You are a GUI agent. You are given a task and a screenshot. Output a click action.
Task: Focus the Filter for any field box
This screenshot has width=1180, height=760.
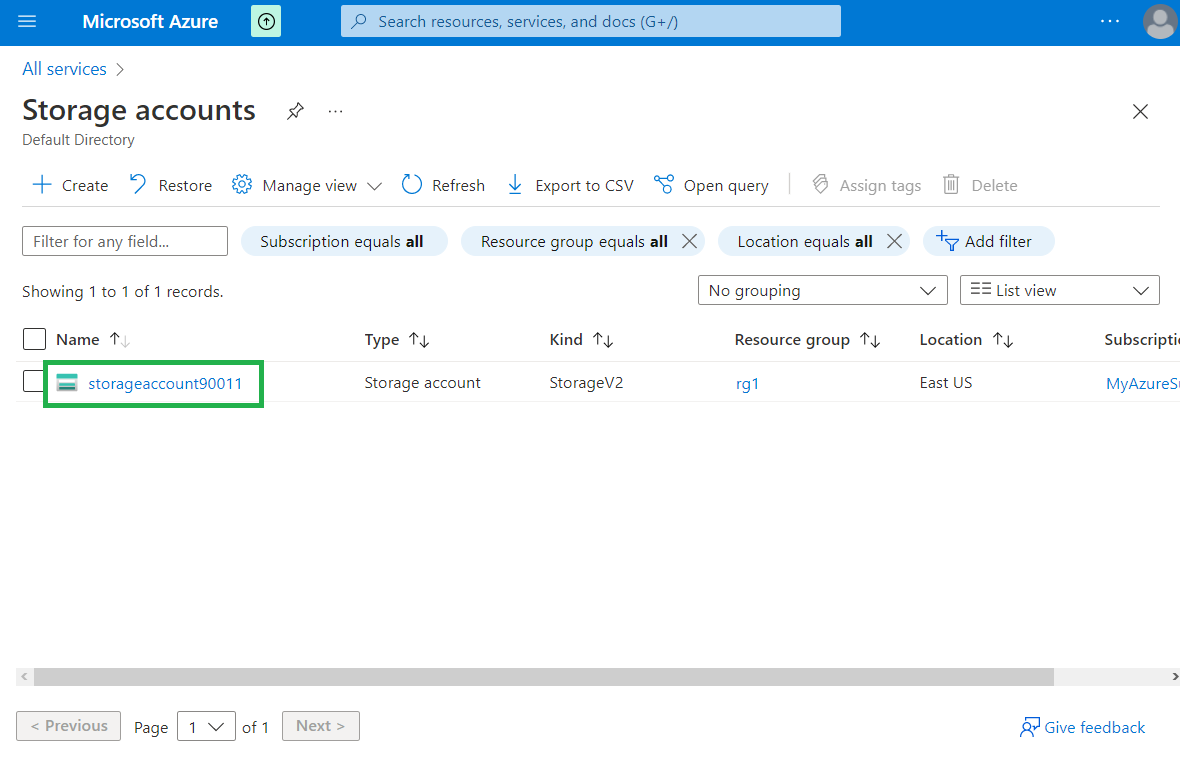[x=125, y=241]
